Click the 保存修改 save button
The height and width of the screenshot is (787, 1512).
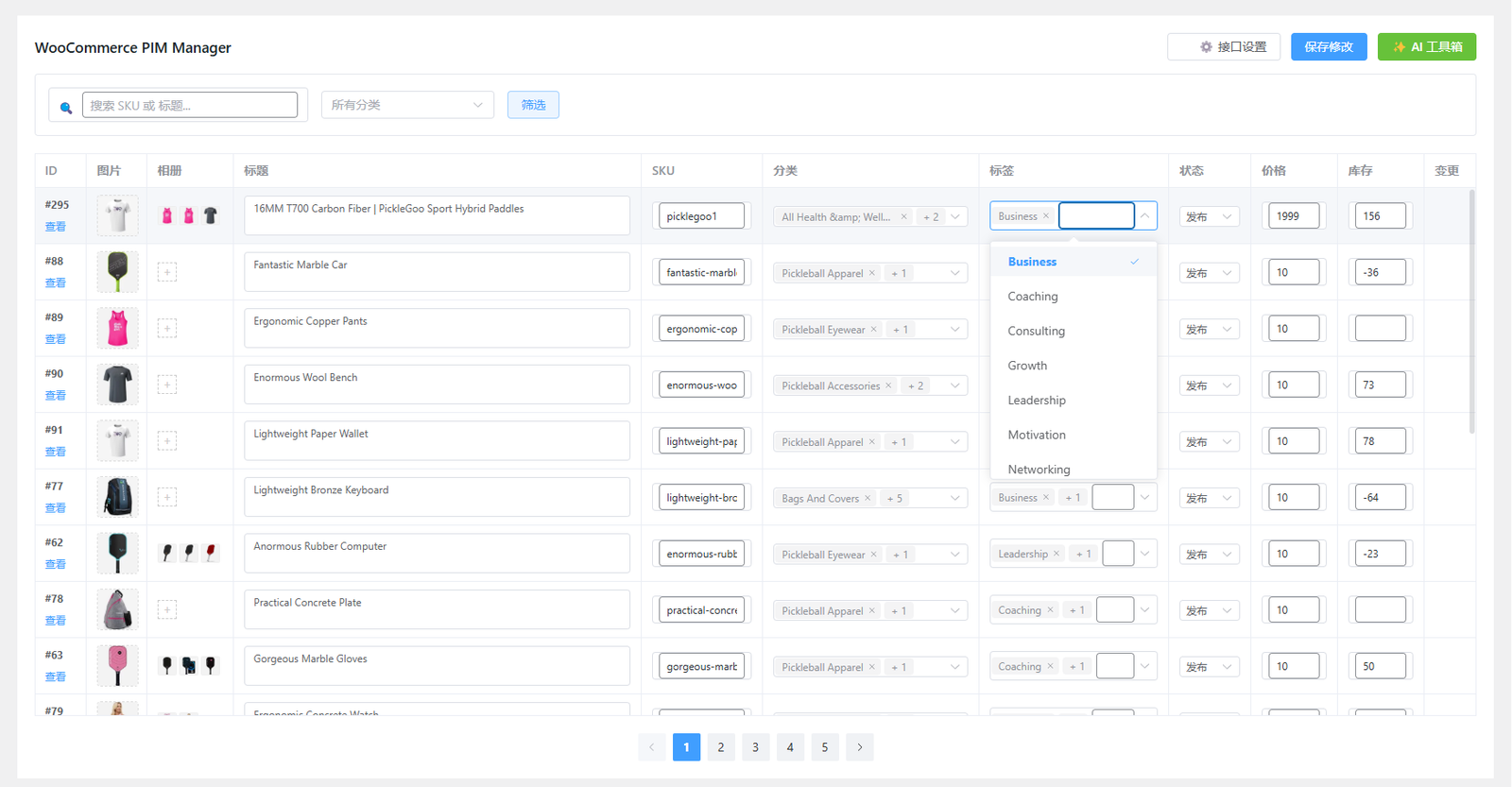coord(1328,47)
